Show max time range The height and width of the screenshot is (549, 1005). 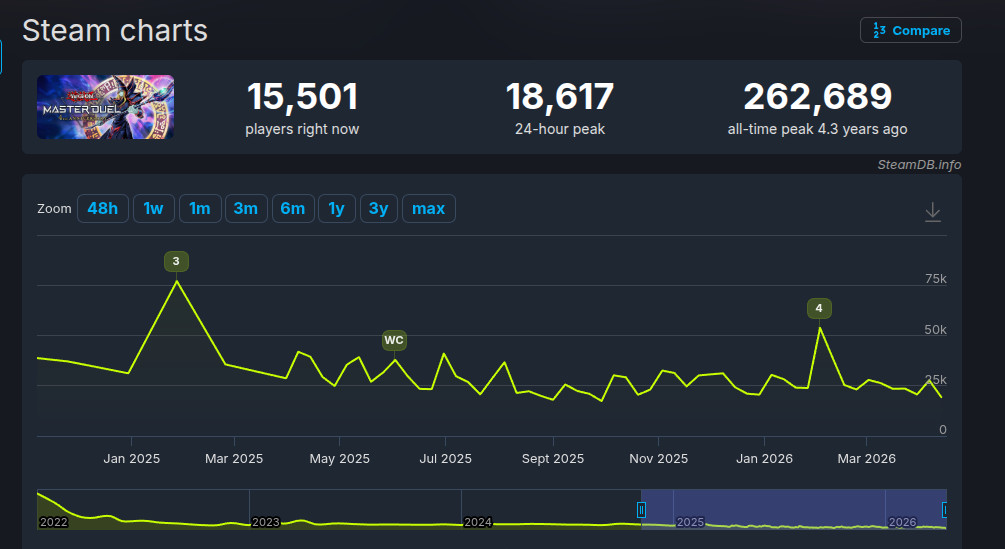(428, 208)
